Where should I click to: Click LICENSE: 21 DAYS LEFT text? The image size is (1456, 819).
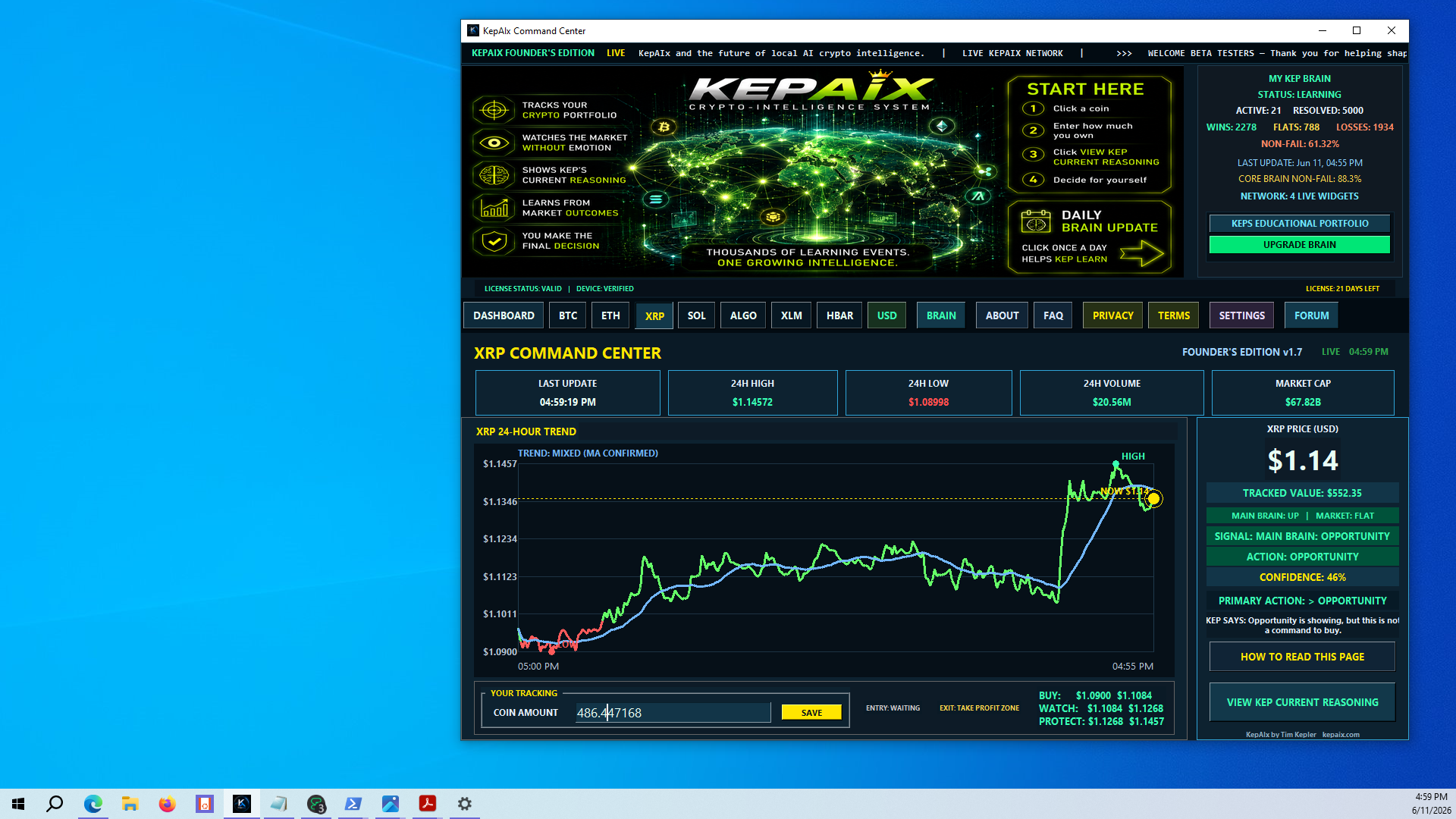pyautogui.click(x=1342, y=288)
